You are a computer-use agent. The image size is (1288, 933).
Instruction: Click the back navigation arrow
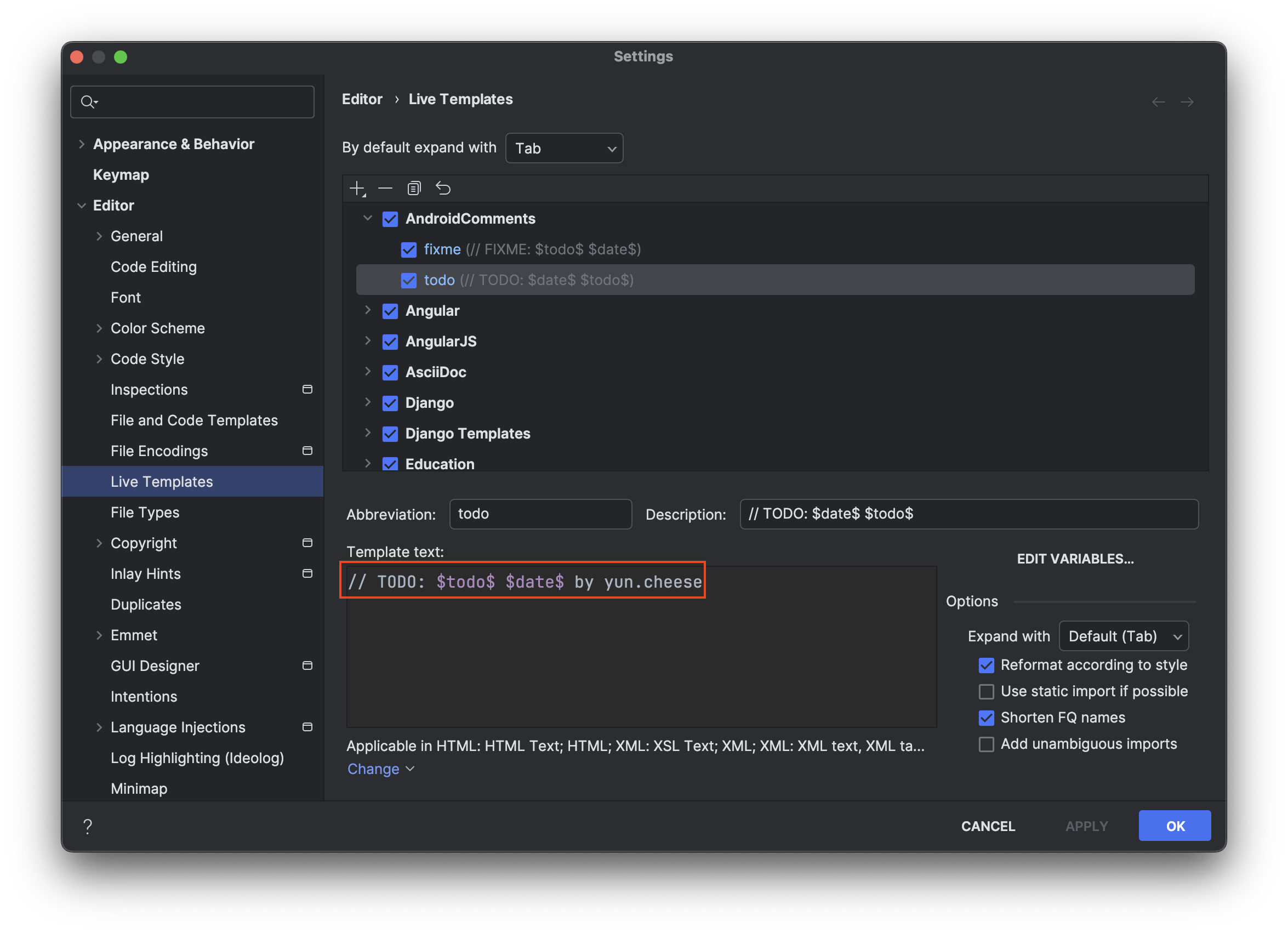1158,101
